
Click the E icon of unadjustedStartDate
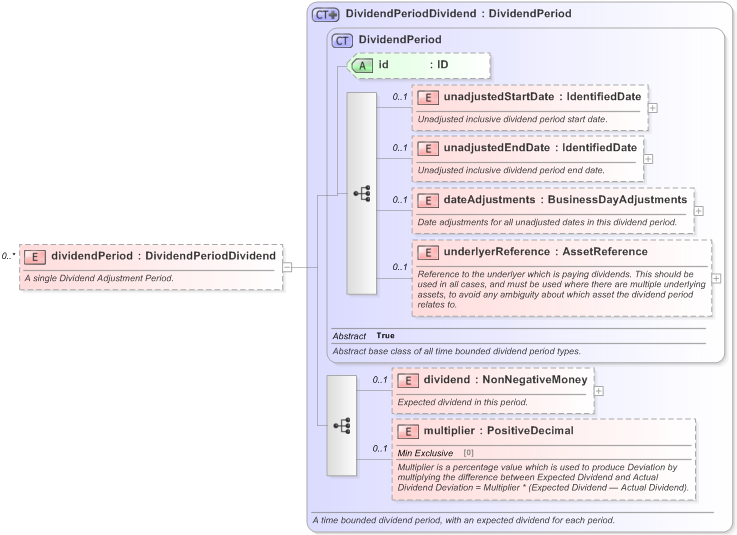428,98
